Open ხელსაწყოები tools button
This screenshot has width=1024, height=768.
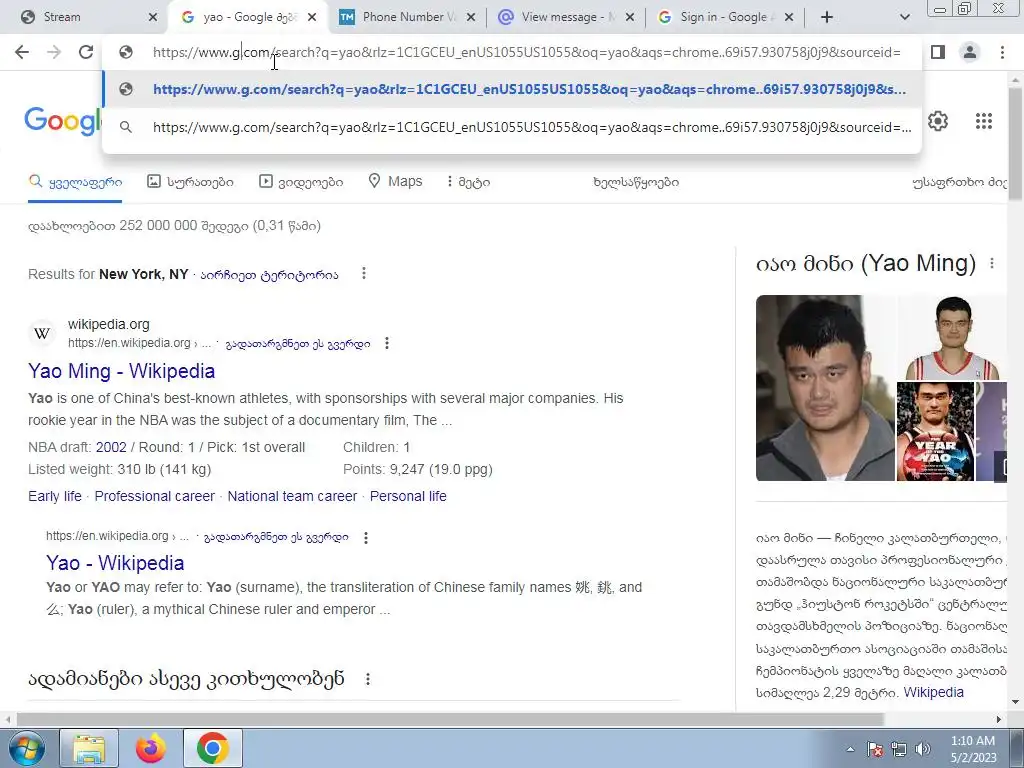pos(636,182)
